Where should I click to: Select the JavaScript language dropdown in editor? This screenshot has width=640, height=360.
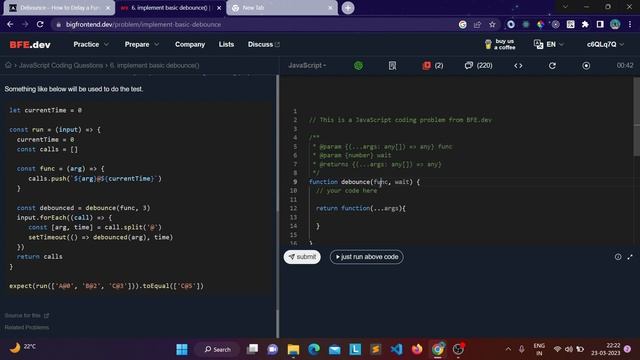click(307, 65)
